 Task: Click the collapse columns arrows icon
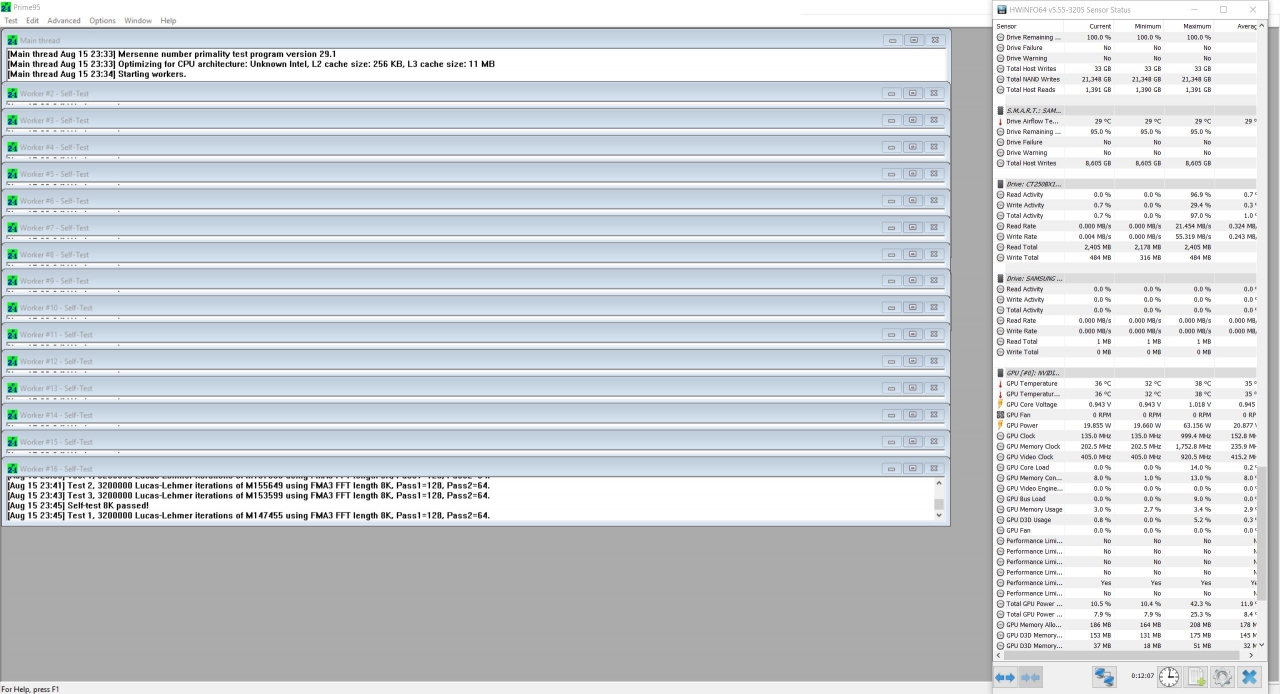pyautogui.click(x=1030, y=677)
